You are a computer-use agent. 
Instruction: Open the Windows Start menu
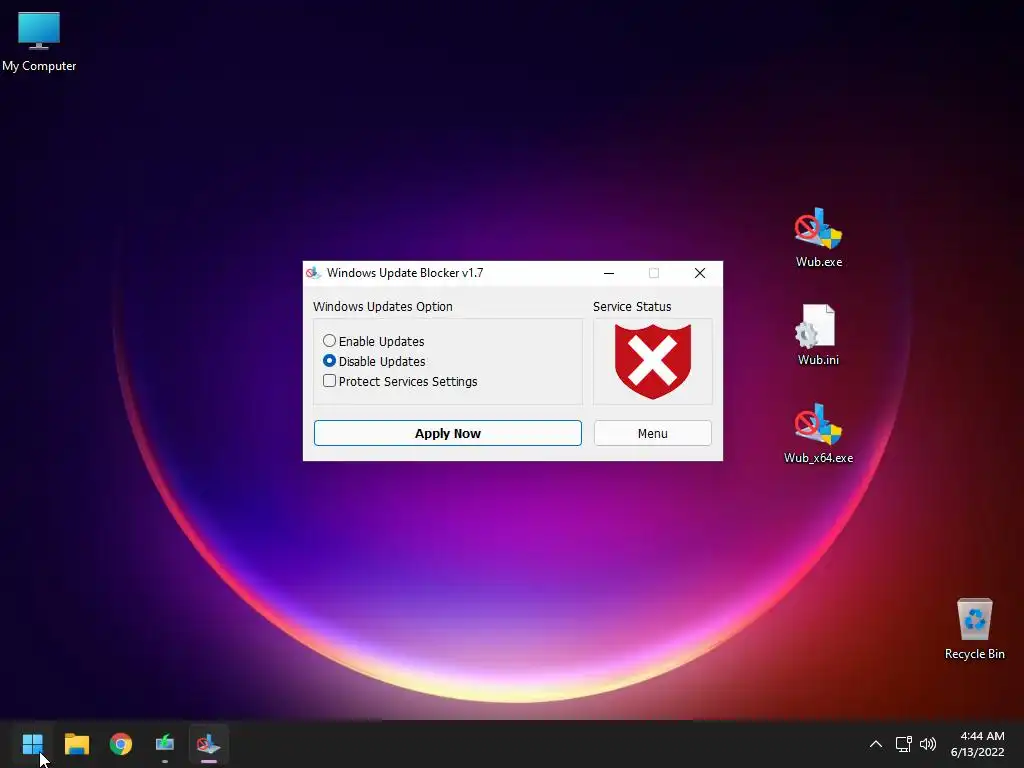pyautogui.click(x=32, y=743)
